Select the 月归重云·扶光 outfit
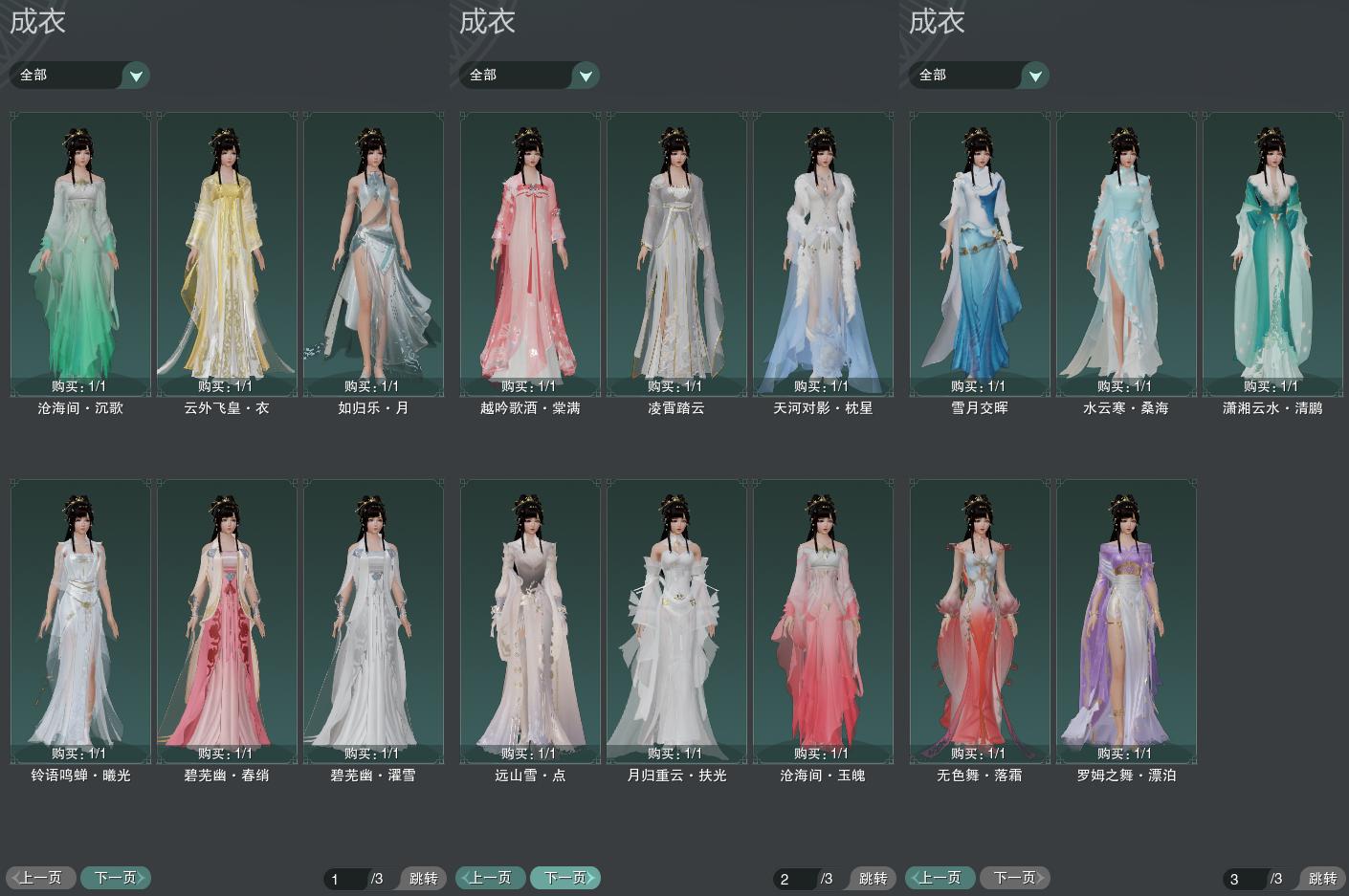The image size is (1349, 896). coord(676,622)
